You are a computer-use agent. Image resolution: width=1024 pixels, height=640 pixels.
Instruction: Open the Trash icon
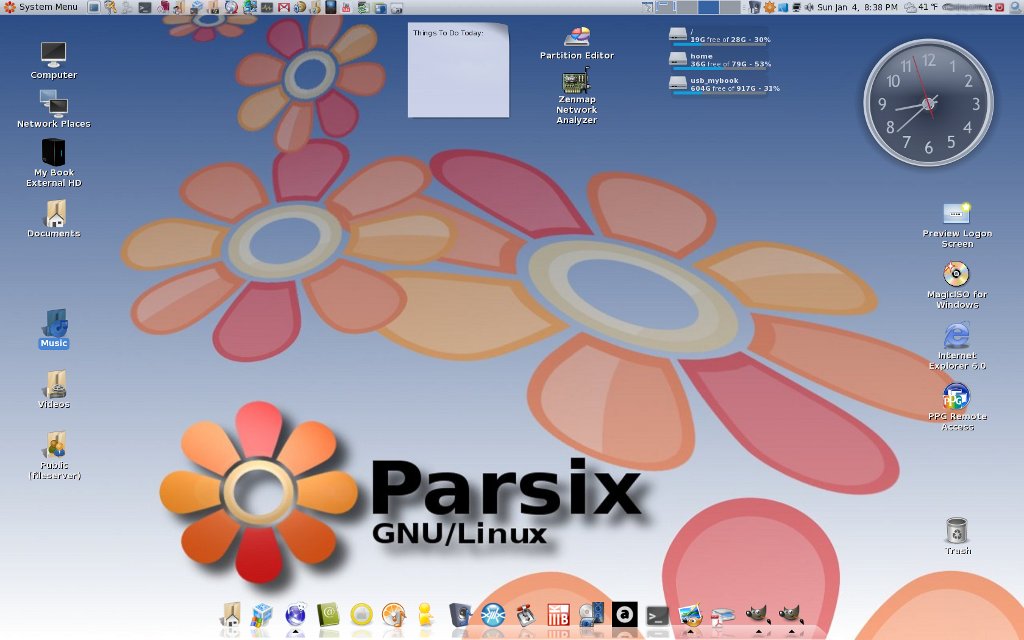(x=957, y=536)
